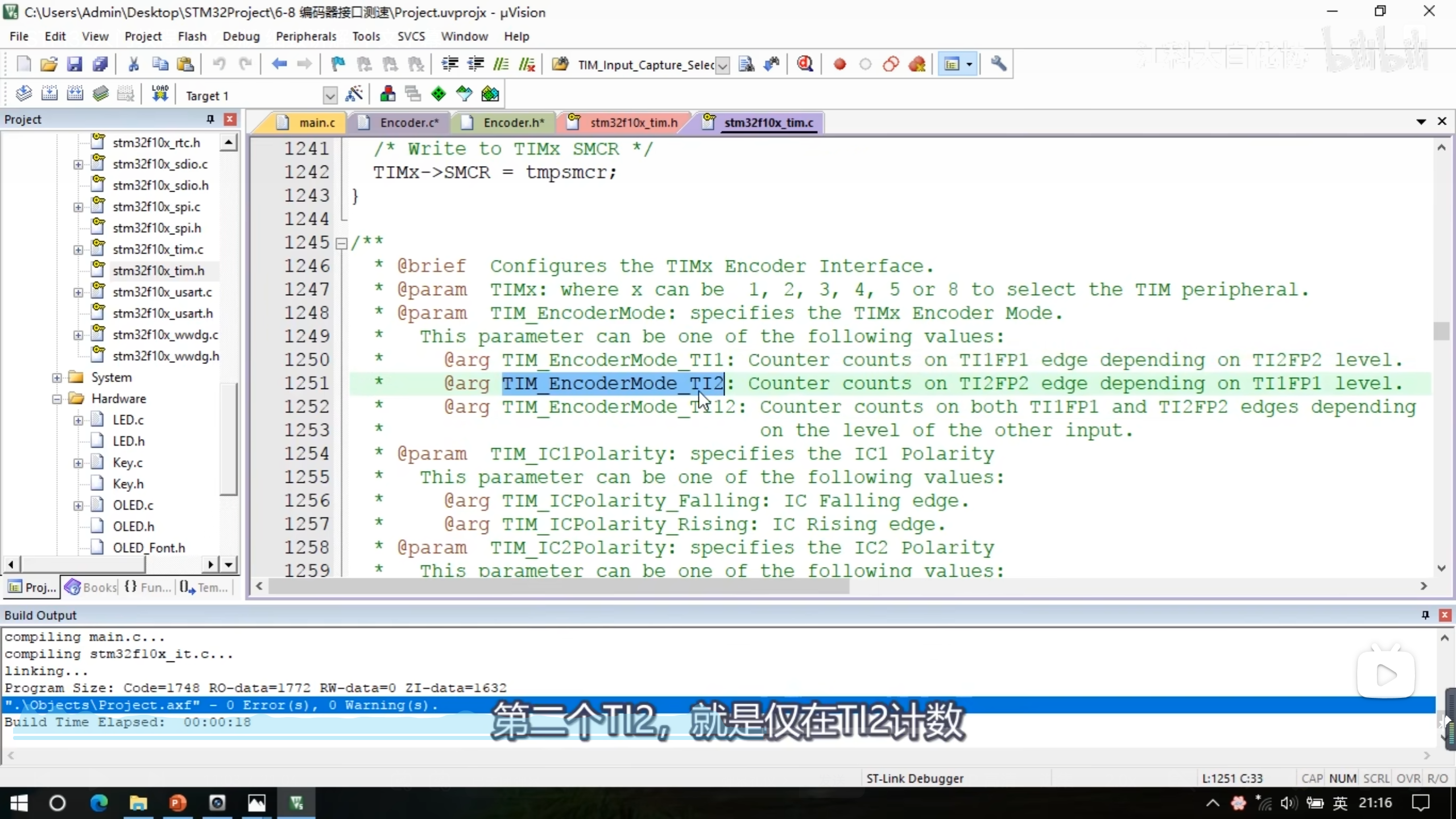Click the Manage Run-Time Environment green diamond
The width and height of the screenshot is (1456, 819).
pyautogui.click(x=439, y=94)
